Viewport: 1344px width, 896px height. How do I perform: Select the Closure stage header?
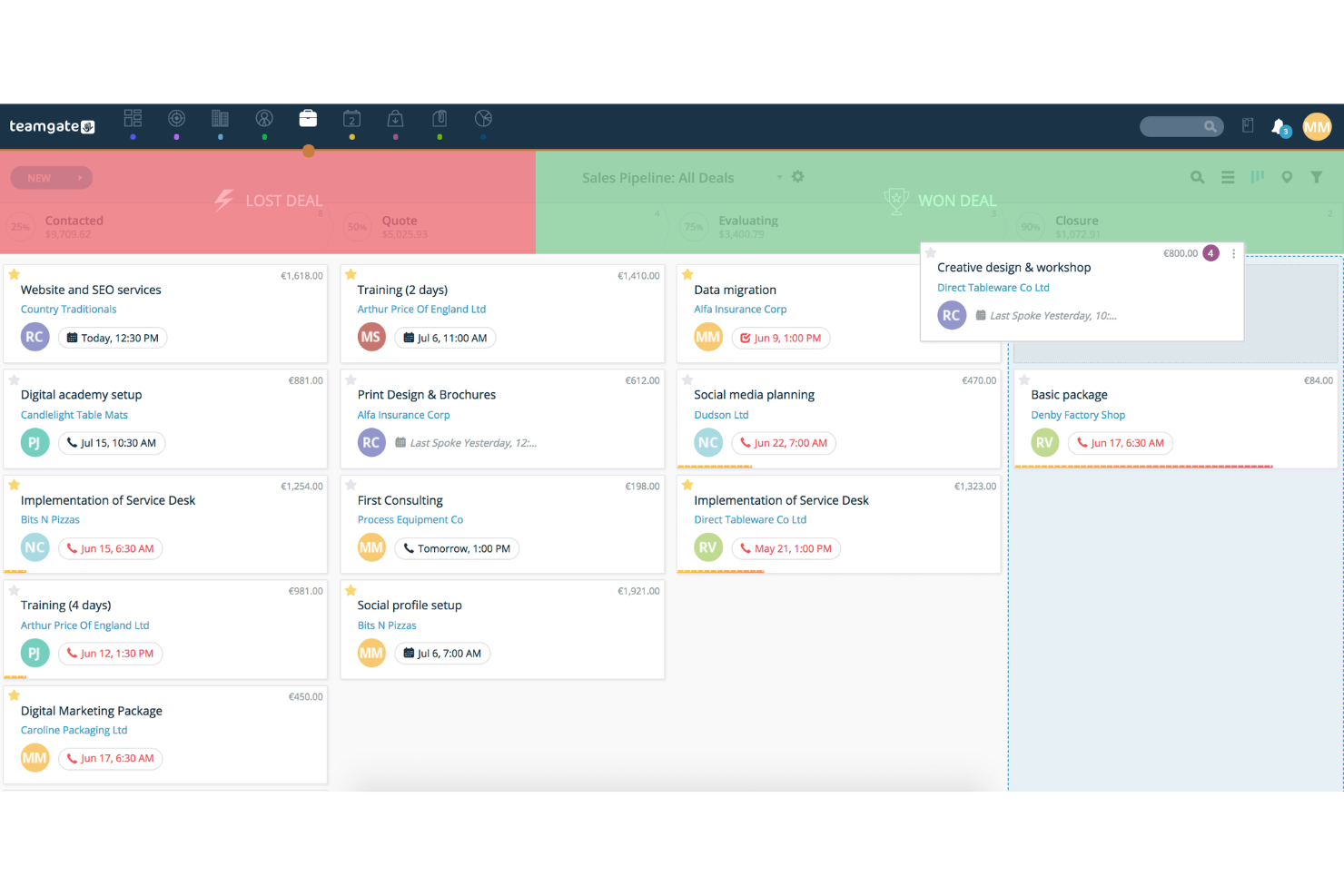coord(1076,221)
